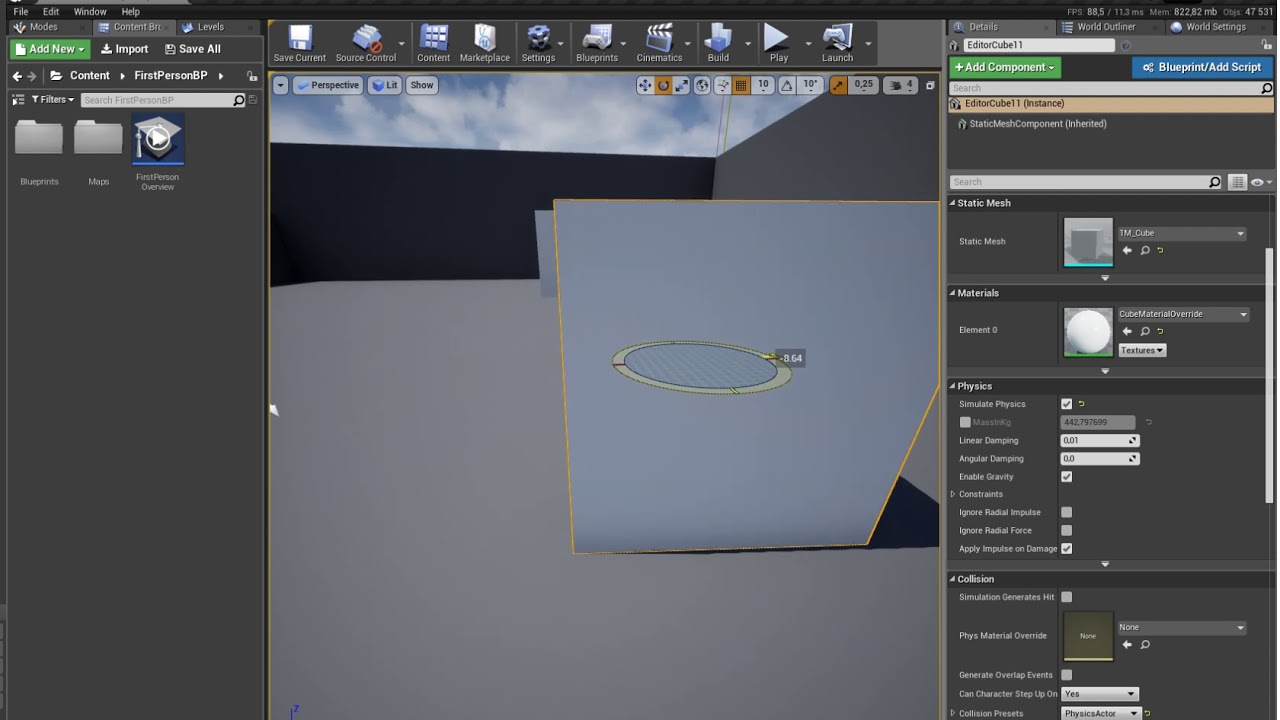The height and width of the screenshot is (720, 1280).
Task: Open camera speed setting showing 4
Action: coord(902,85)
